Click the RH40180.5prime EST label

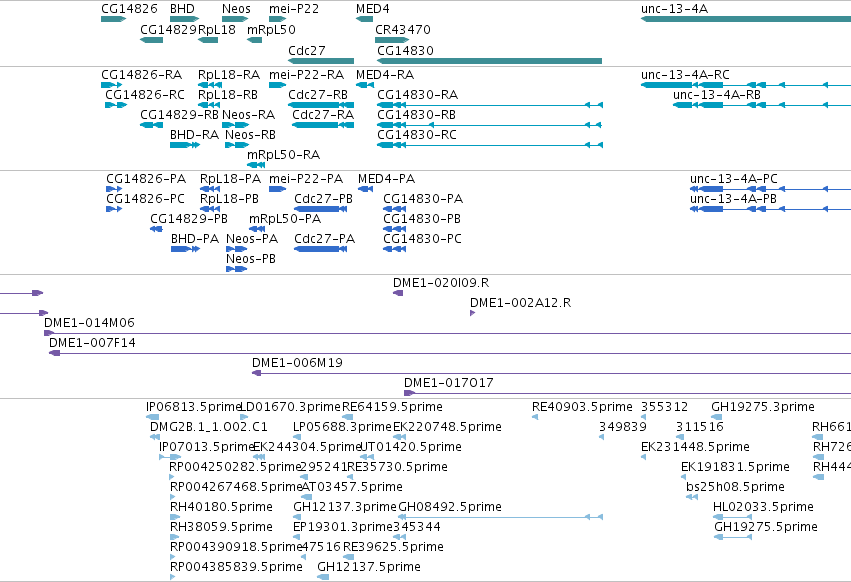point(221,507)
